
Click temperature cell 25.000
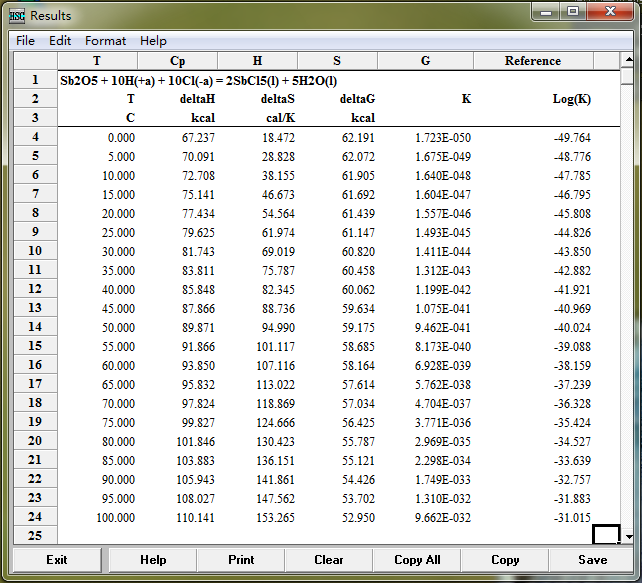[118, 233]
